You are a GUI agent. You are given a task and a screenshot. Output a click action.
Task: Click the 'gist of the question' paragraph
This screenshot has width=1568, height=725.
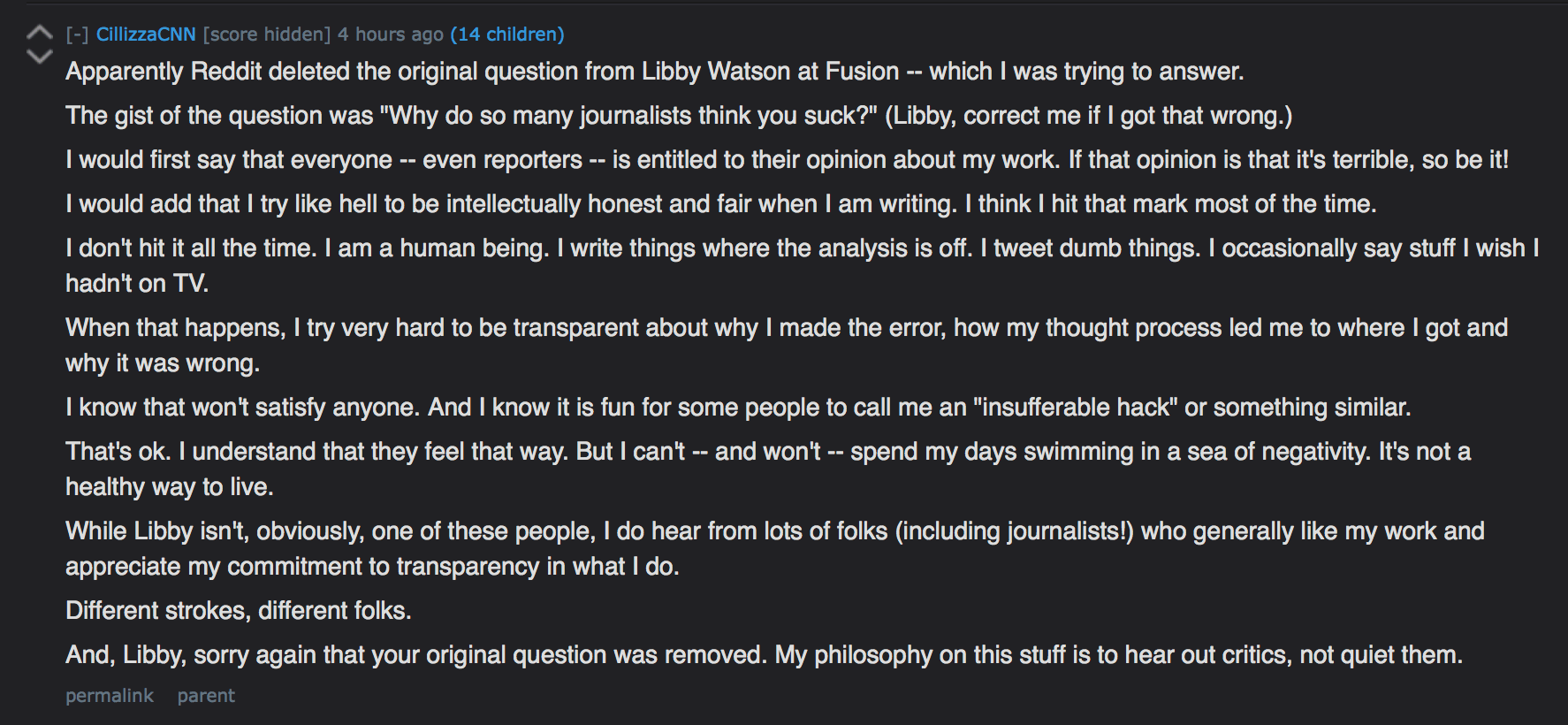(x=679, y=116)
